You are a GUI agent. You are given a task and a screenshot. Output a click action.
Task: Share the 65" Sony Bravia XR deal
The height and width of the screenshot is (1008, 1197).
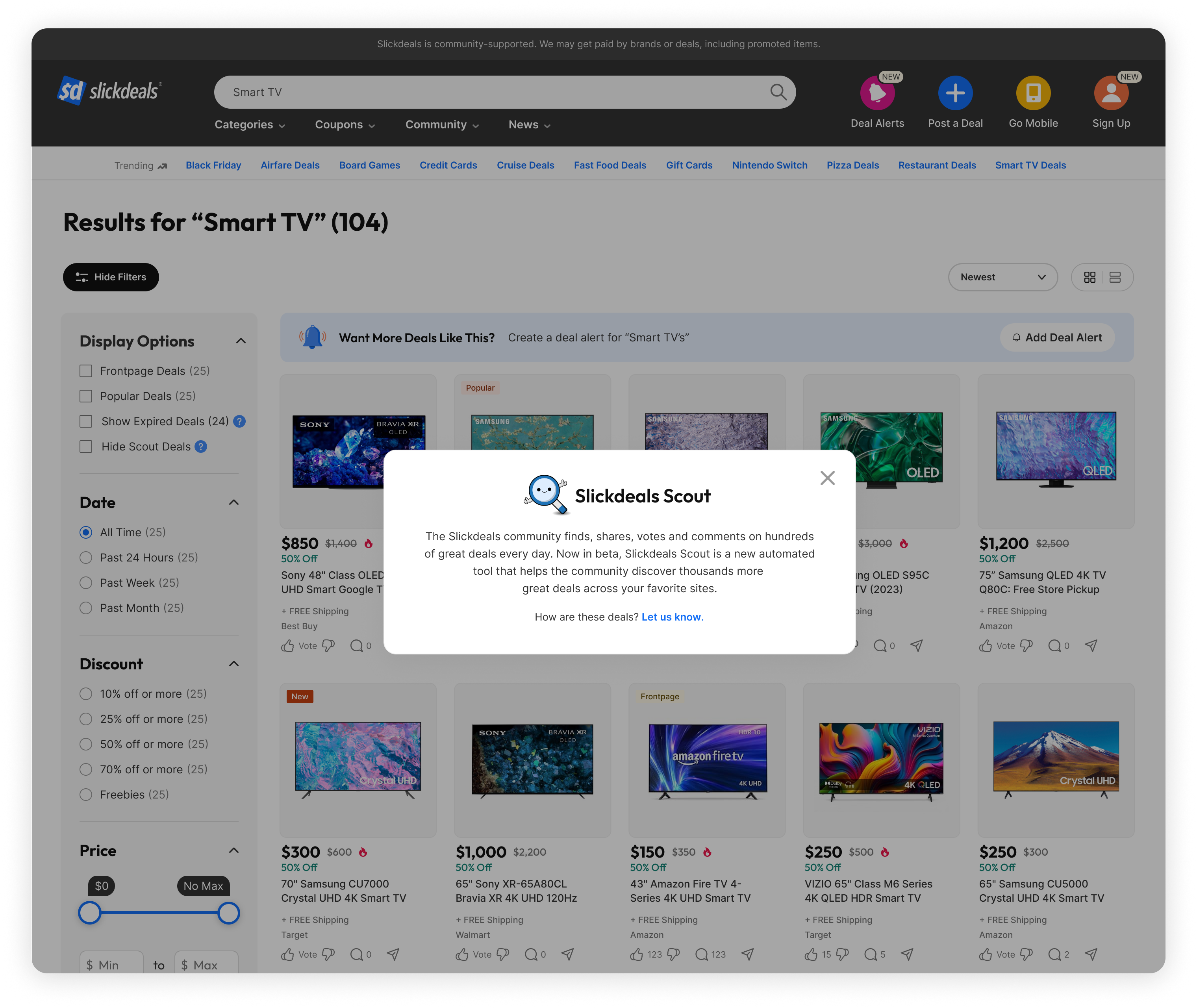coord(567,954)
